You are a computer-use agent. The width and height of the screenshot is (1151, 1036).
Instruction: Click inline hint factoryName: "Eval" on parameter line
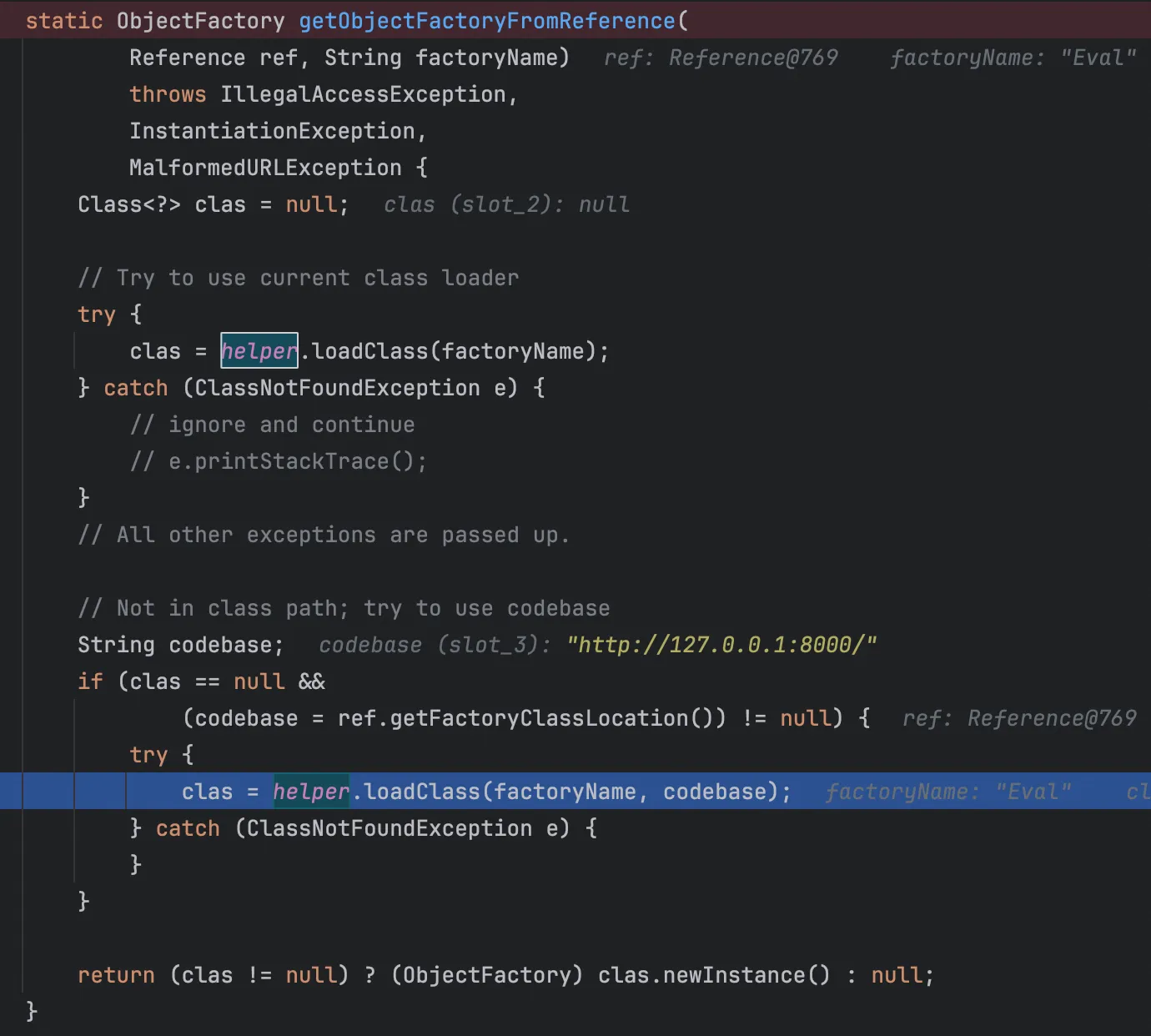point(1013,58)
